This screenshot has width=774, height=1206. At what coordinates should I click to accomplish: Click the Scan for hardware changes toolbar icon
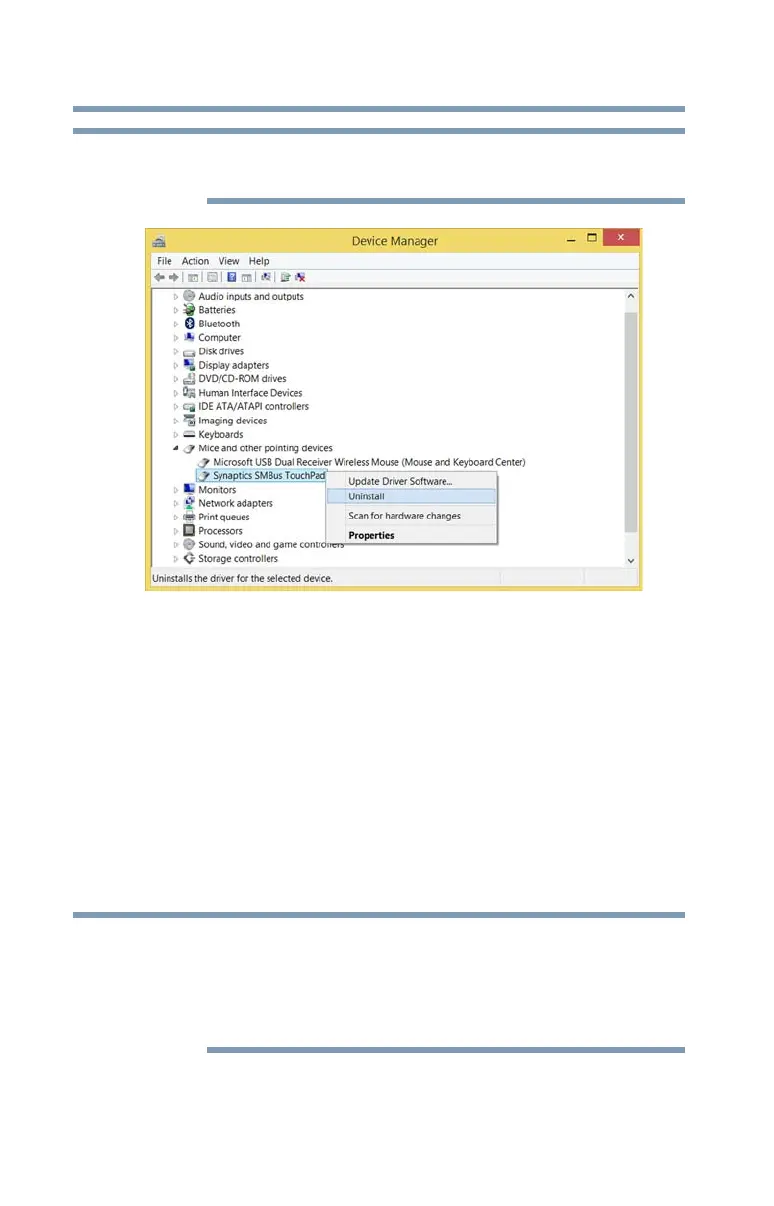pyautogui.click(x=265, y=277)
